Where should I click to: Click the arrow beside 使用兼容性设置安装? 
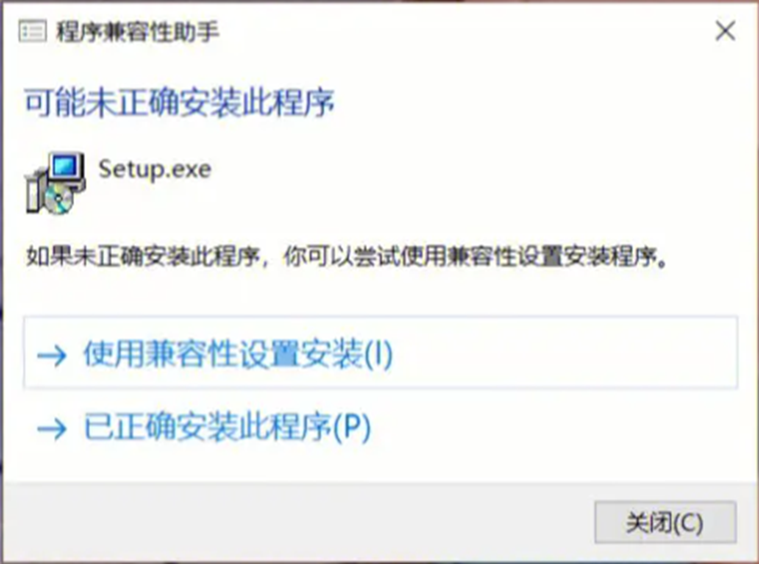52,356
